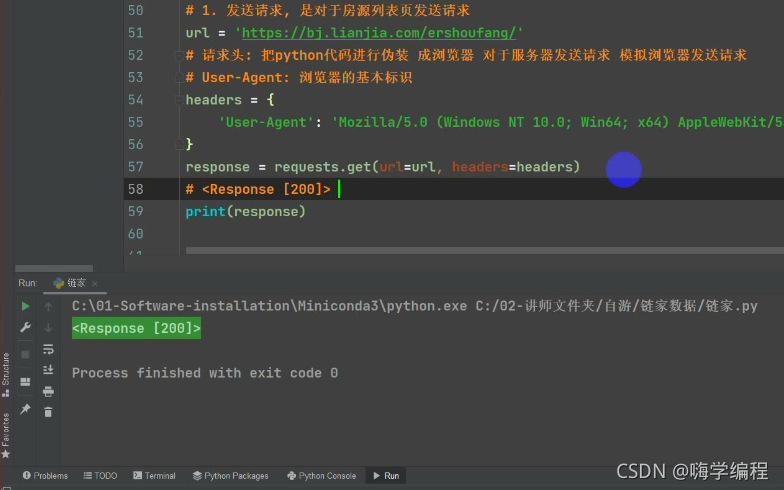This screenshot has height=490, width=784.
Task: Click line number 51 in the gutter
Action: pos(136,33)
